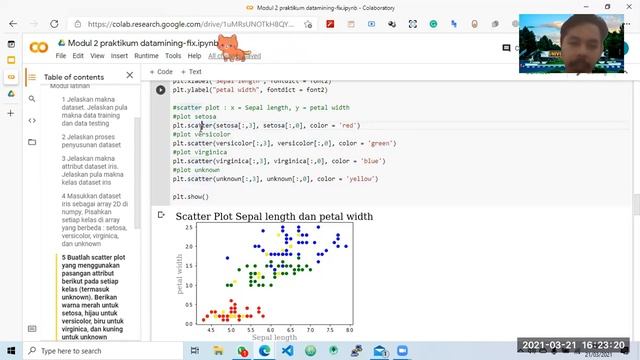Open the Insert menu

point(119,56)
